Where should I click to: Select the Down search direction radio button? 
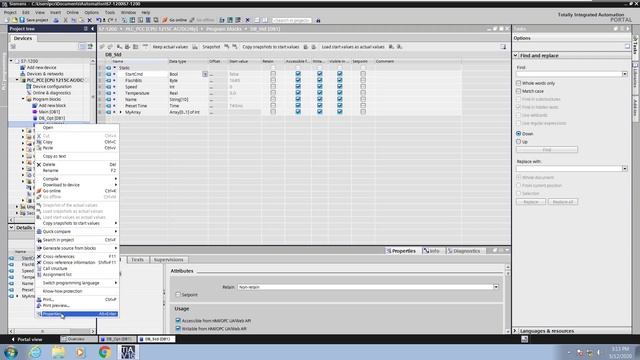(x=518, y=133)
